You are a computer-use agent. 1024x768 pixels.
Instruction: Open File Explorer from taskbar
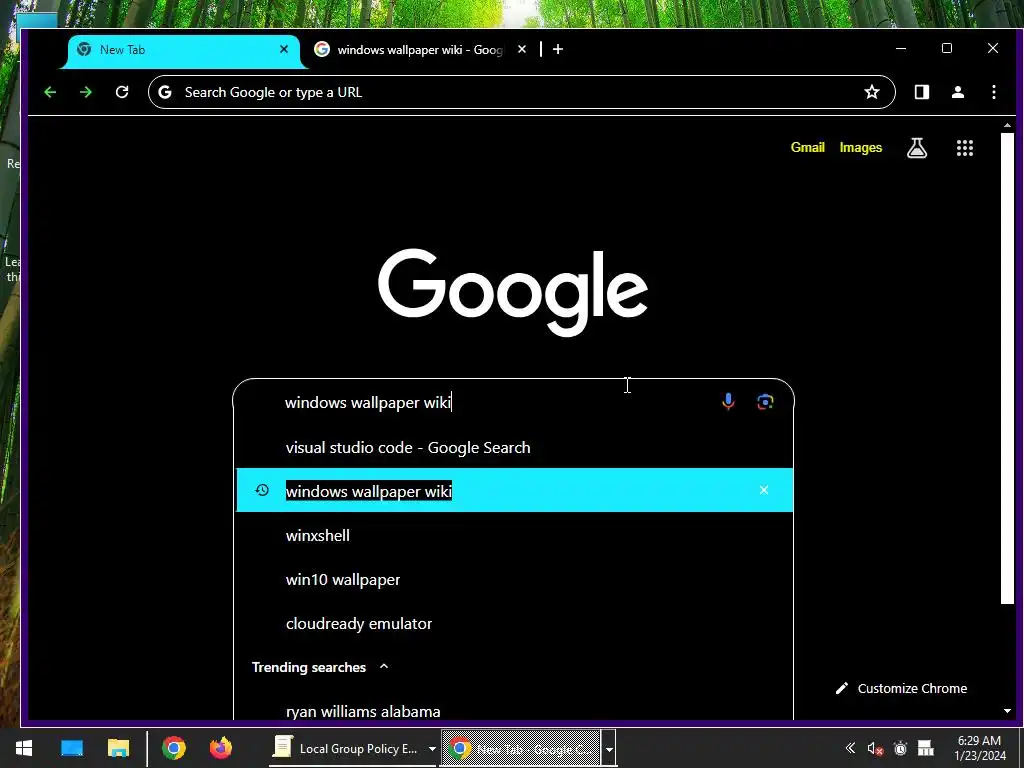coord(118,748)
